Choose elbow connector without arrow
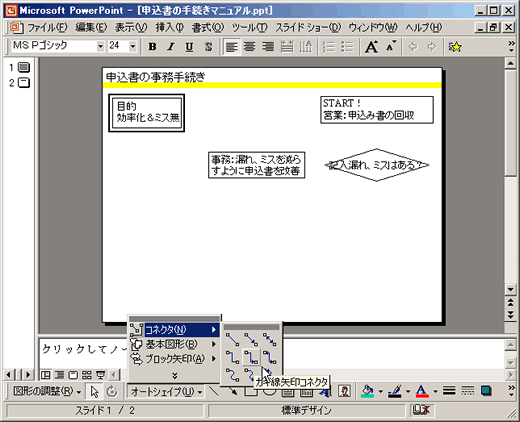520x422 pixels. (232, 357)
